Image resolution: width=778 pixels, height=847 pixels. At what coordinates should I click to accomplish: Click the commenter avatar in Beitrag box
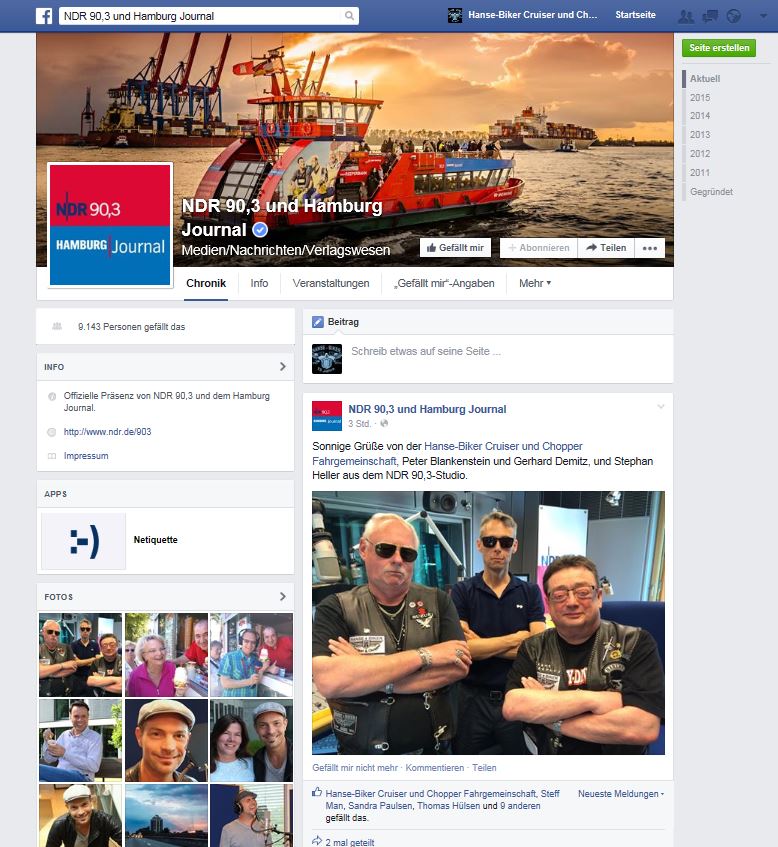coord(327,359)
